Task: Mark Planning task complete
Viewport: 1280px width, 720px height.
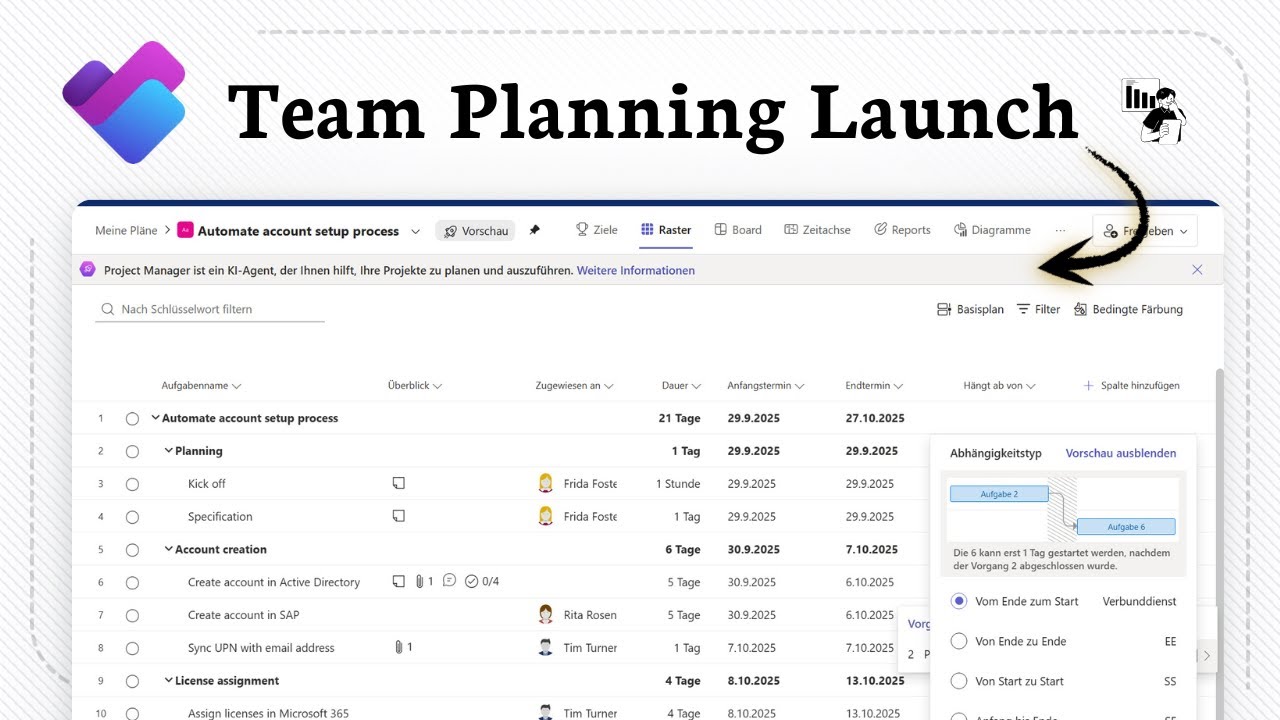Action: tap(132, 452)
